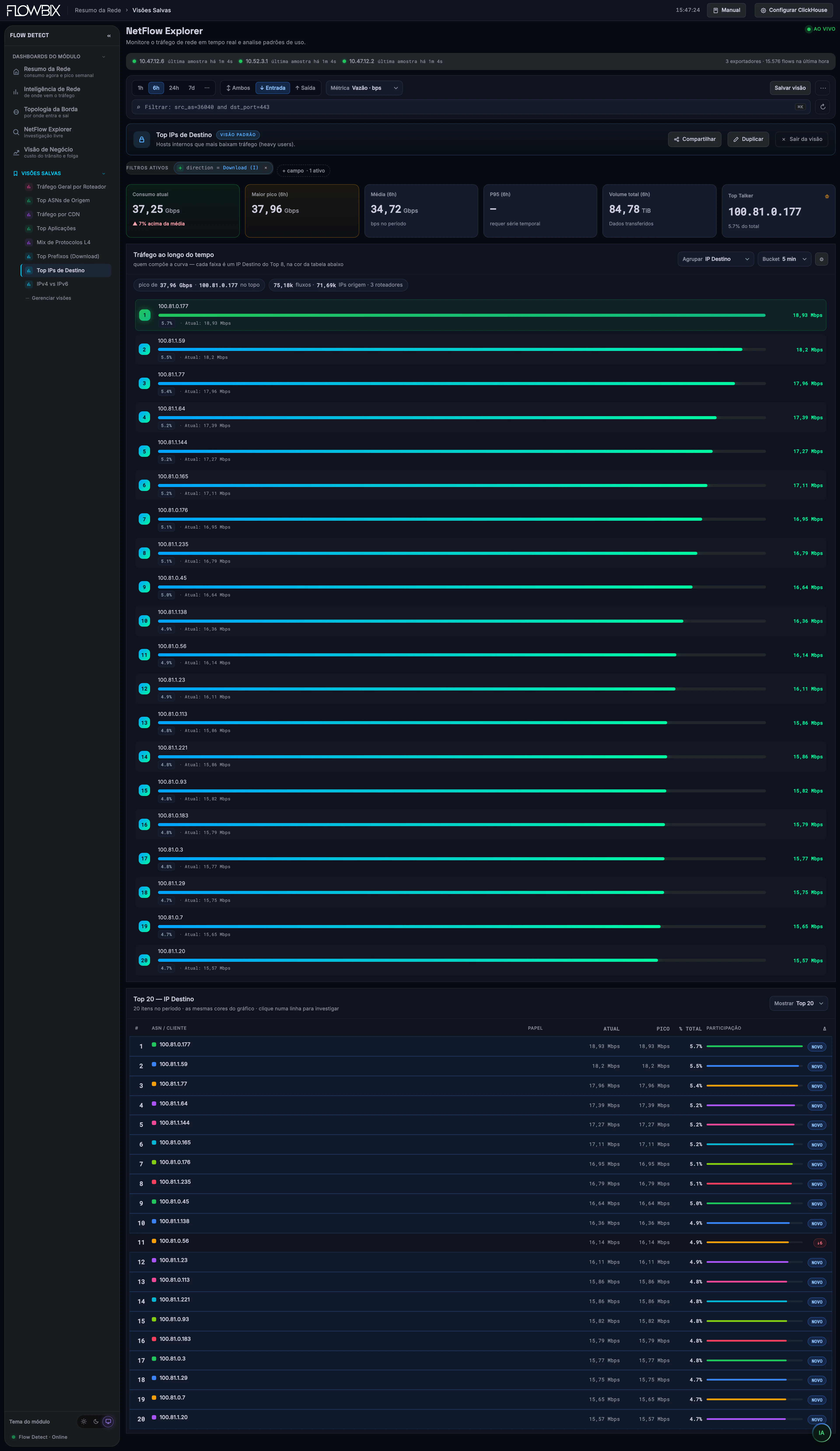Click Mix de Protocolos L4 icon

[29, 242]
